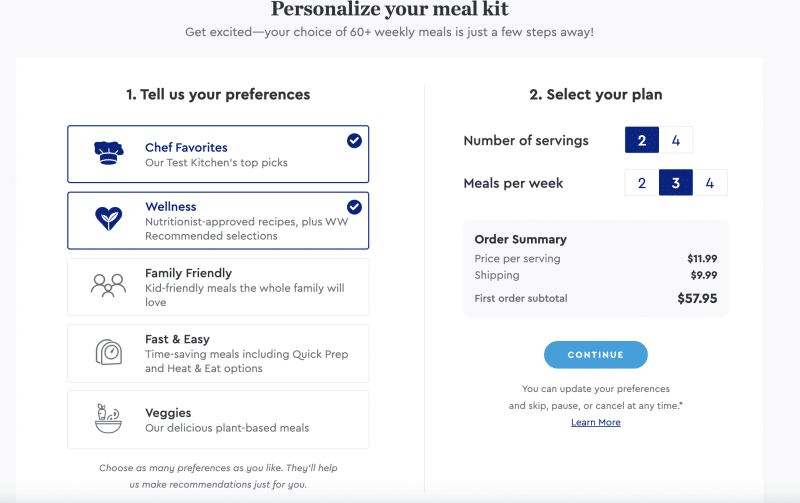
Task: Click the Wellness heart leaf icon
Action: click(x=108, y=218)
